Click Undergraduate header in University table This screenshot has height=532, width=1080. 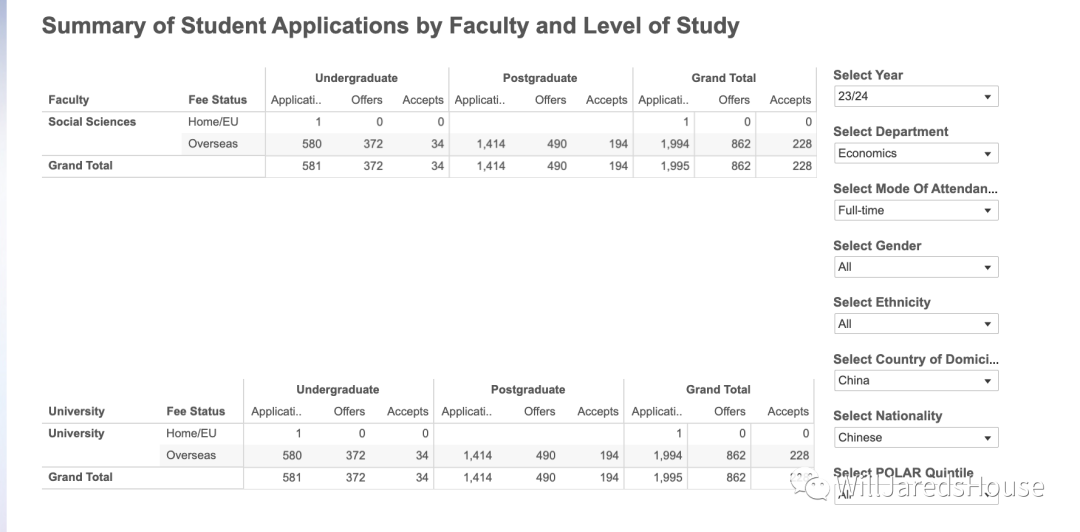pos(338,389)
